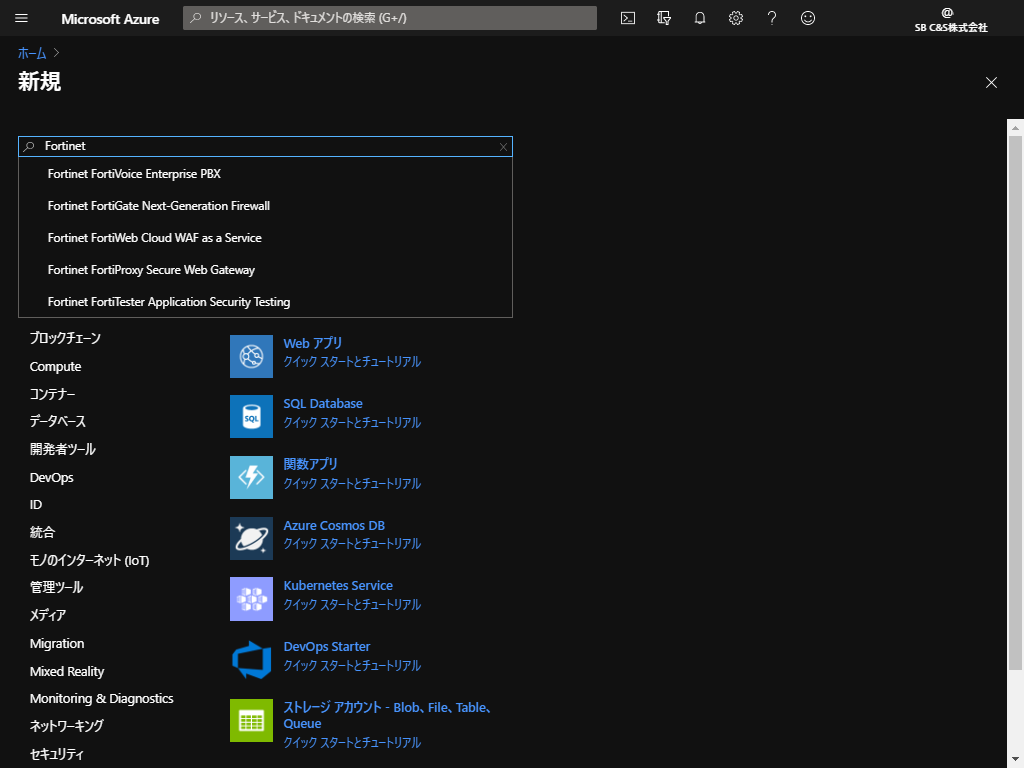
Task: Click the DevOps Starter icon
Action: (251, 660)
